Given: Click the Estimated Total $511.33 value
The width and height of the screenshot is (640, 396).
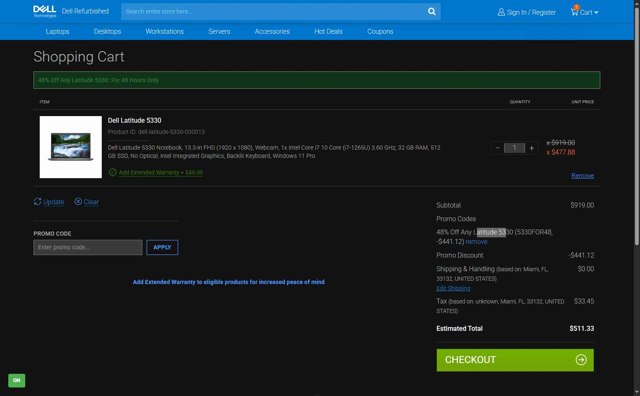Looking at the screenshot, I should 582,328.
